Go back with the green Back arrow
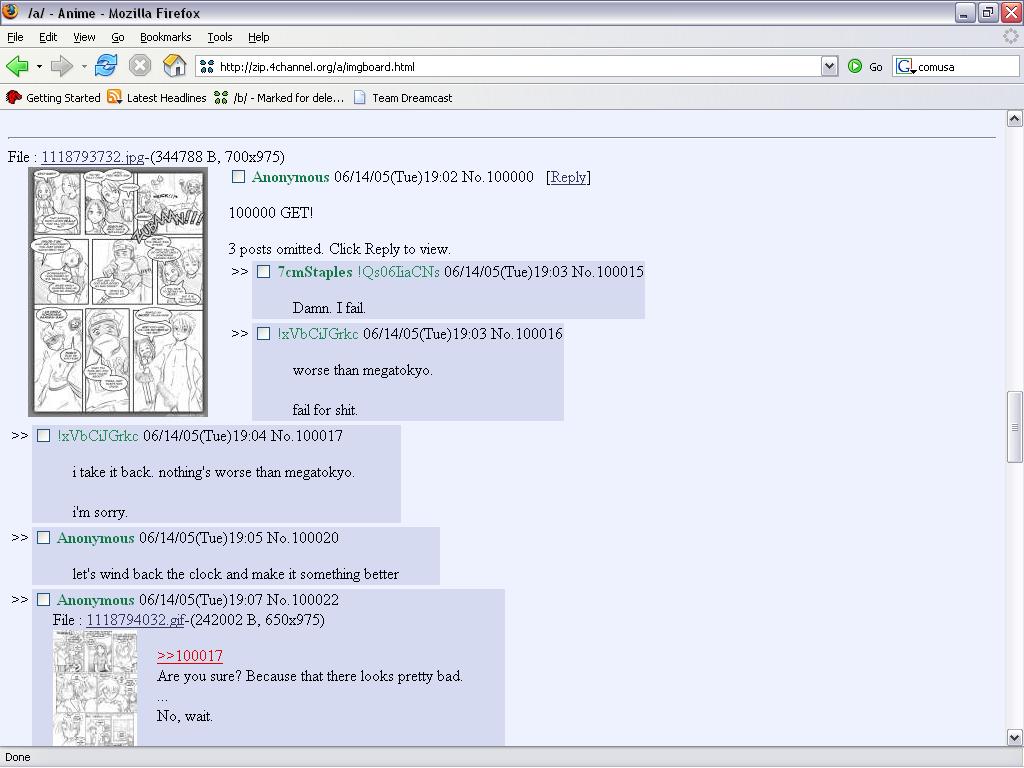The image size is (1024, 768). coord(17,66)
